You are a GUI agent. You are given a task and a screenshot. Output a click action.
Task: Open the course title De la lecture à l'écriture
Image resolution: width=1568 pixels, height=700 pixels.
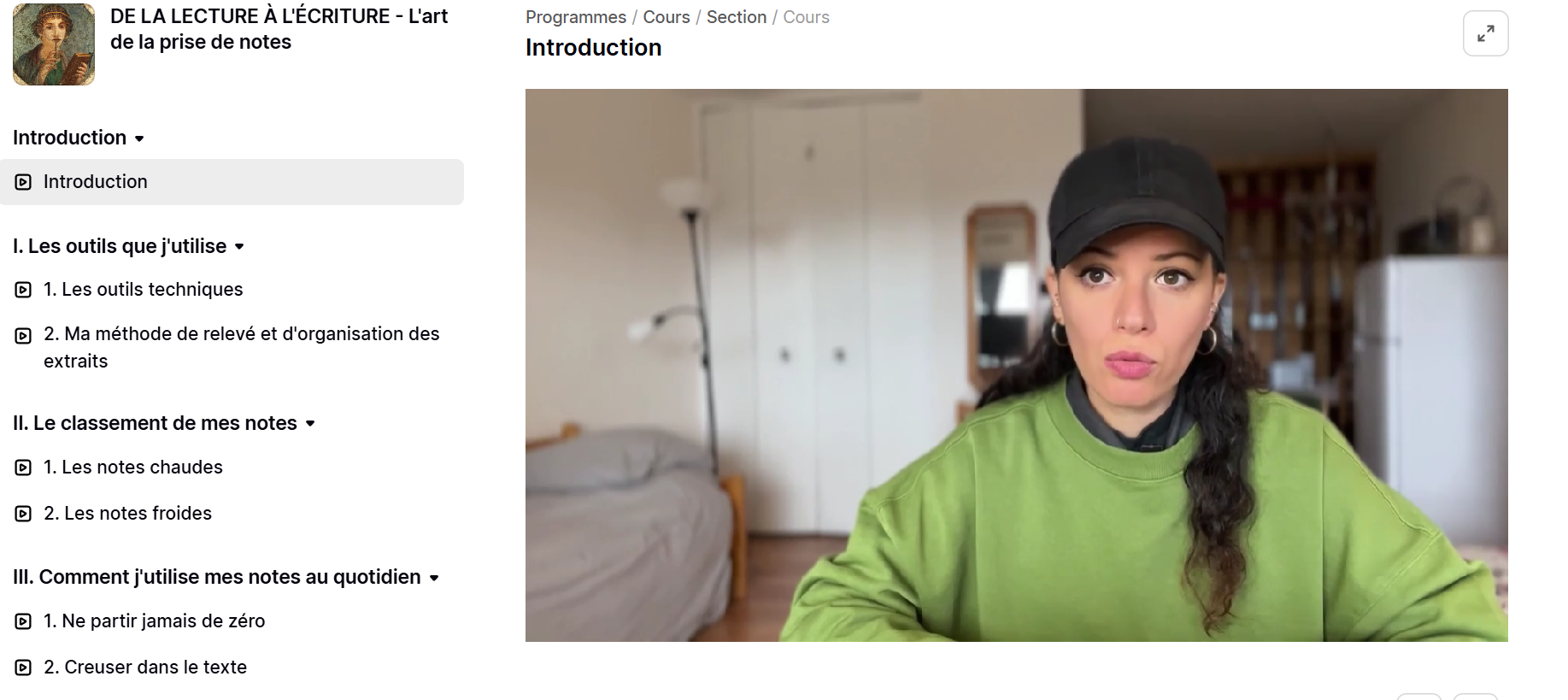tap(279, 29)
